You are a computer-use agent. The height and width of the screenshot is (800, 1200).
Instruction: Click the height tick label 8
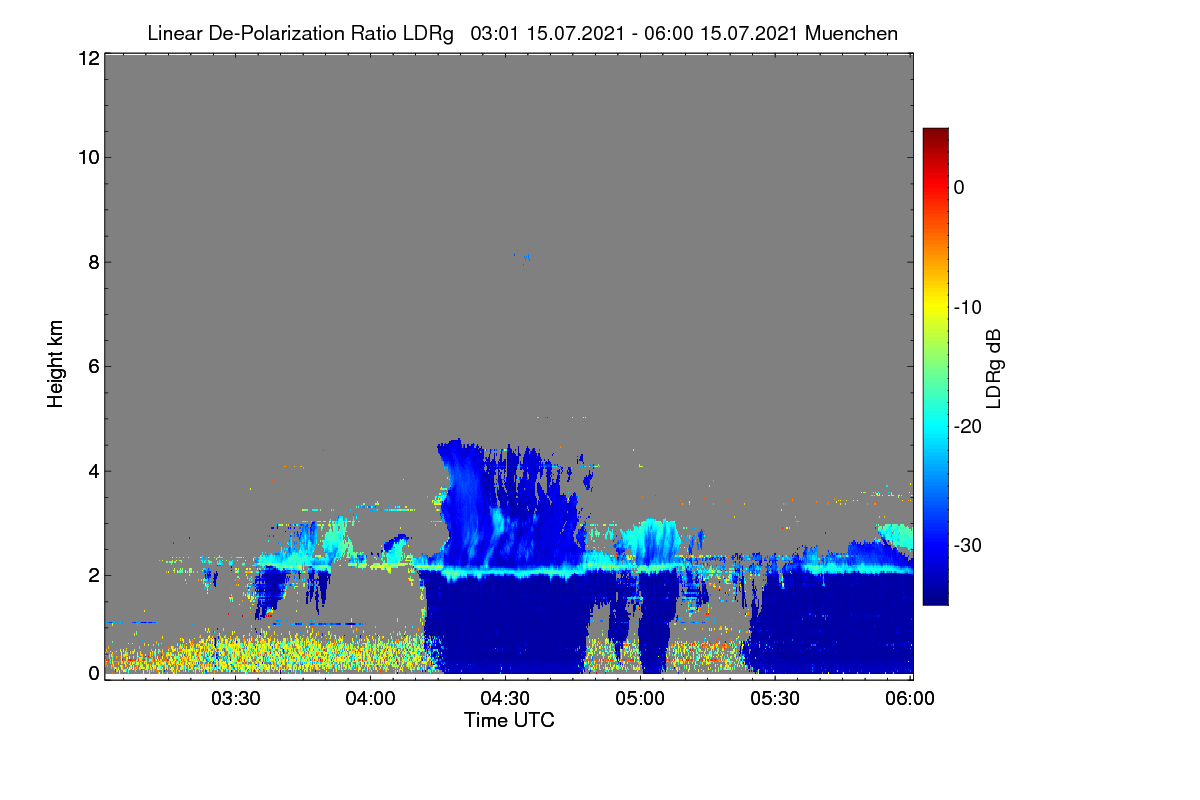93,262
